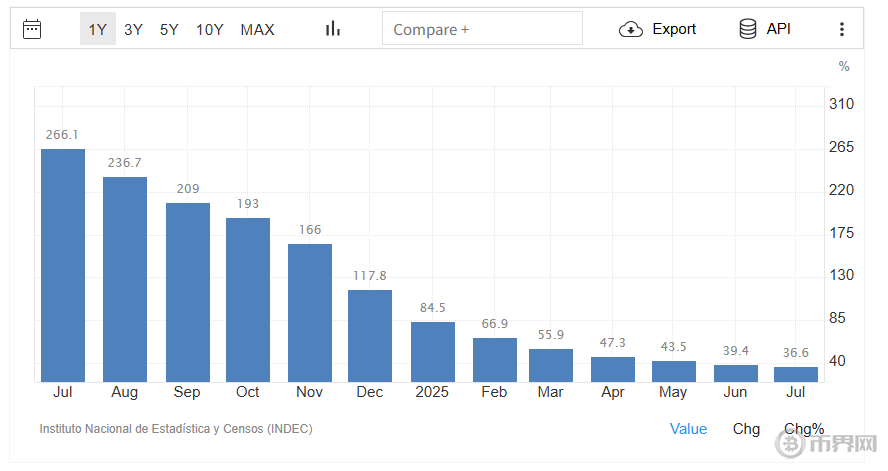Click the latest July 36.6 bar
Viewport: 888px width, 471px height.
pos(796,374)
